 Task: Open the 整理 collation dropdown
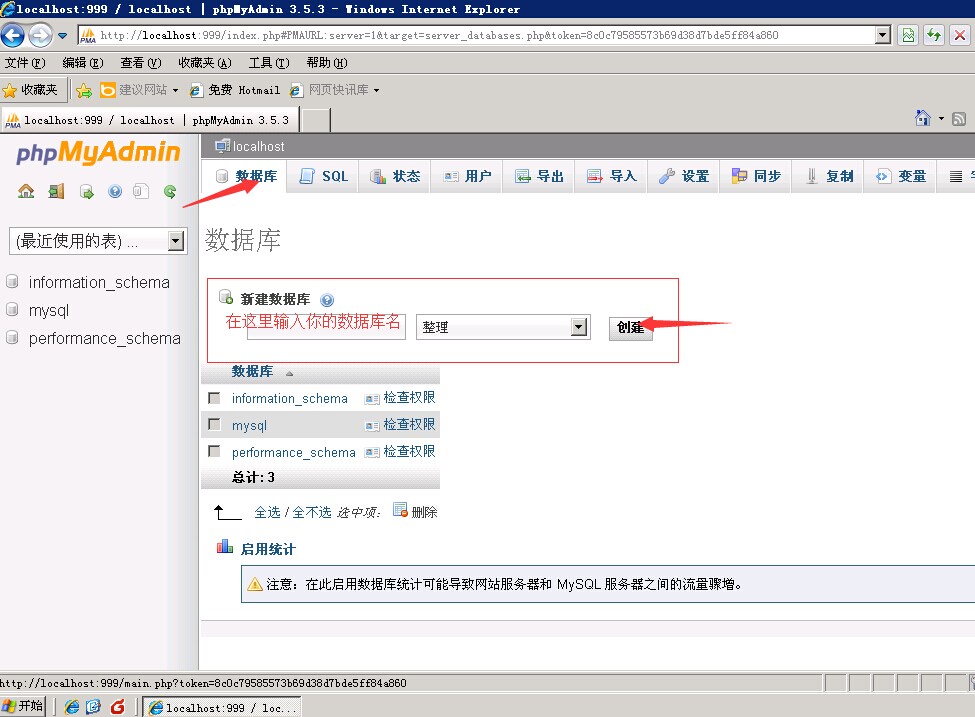point(502,327)
